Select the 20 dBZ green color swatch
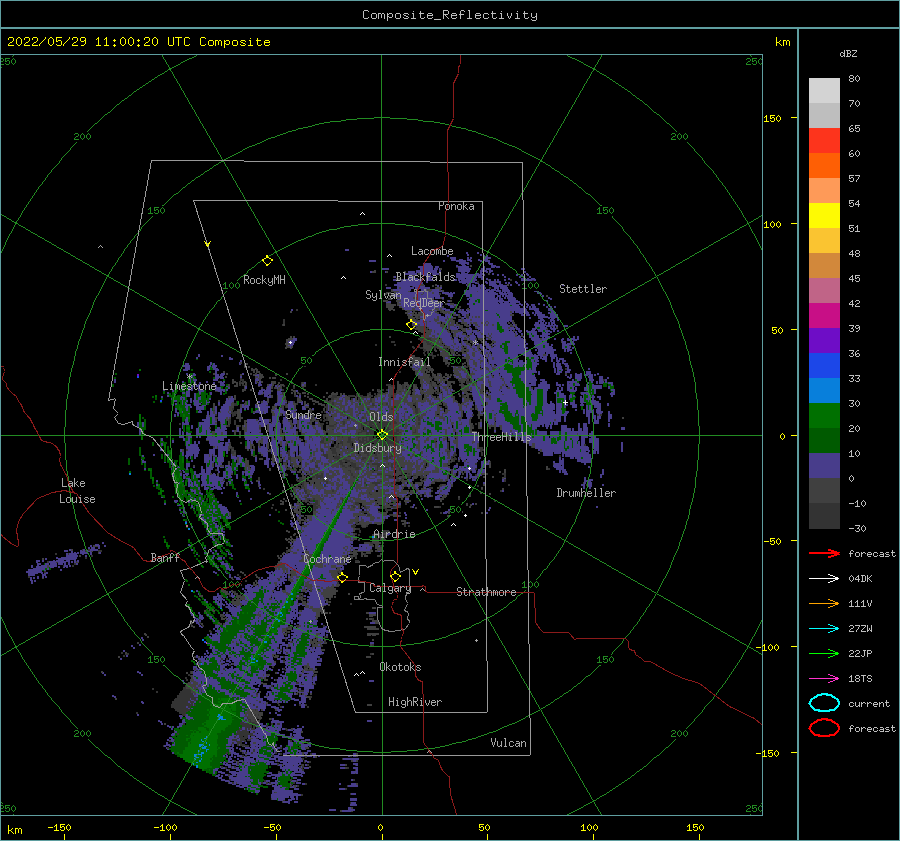The image size is (900, 841). point(824,416)
